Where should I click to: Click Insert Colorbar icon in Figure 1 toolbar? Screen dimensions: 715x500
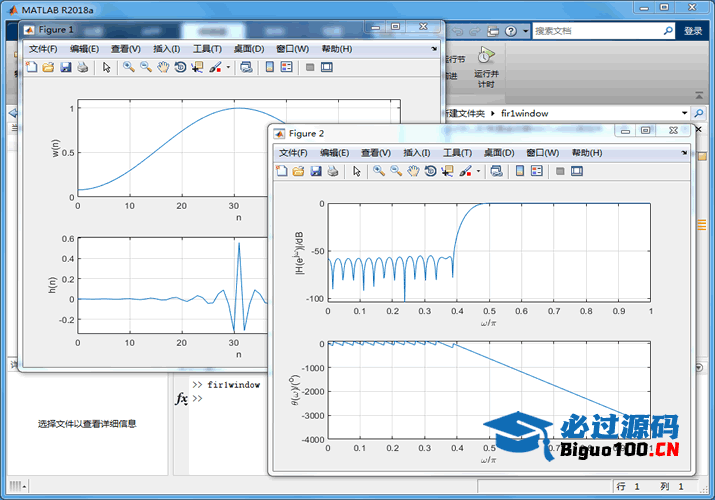point(269,67)
